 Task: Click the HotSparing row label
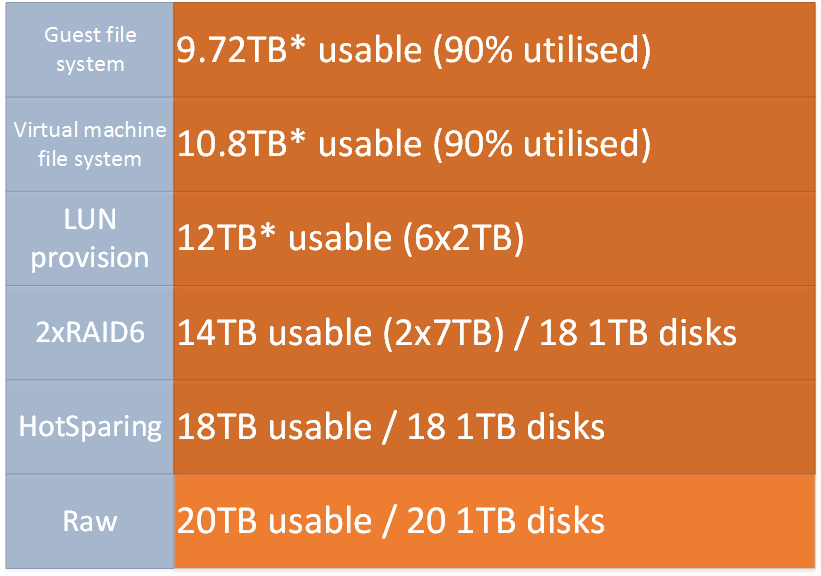[x=90, y=427]
